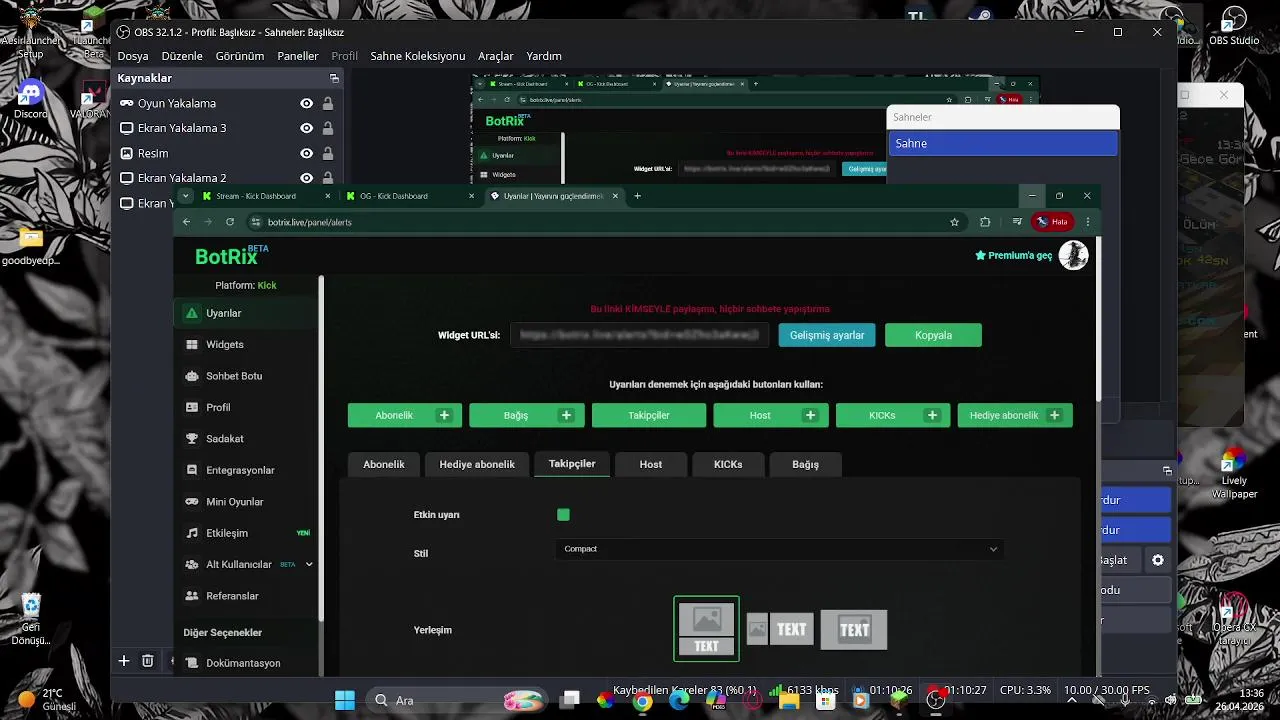Open the Dosya menu in OBS
The image size is (1280, 720).
(133, 56)
